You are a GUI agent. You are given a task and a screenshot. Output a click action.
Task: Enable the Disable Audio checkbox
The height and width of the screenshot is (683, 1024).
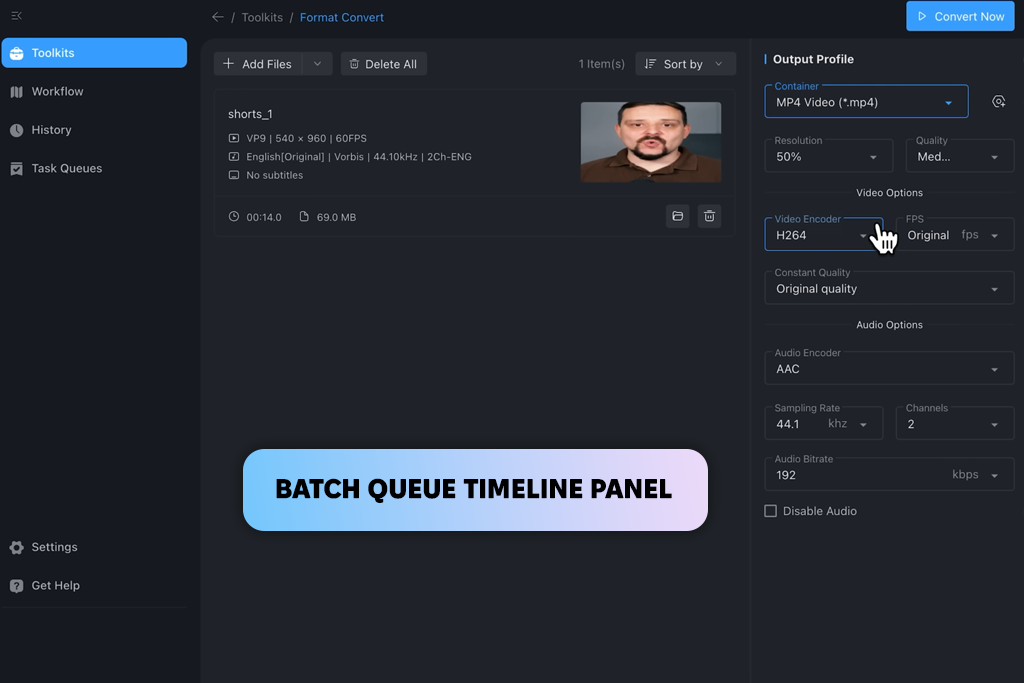tap(771, 511)
